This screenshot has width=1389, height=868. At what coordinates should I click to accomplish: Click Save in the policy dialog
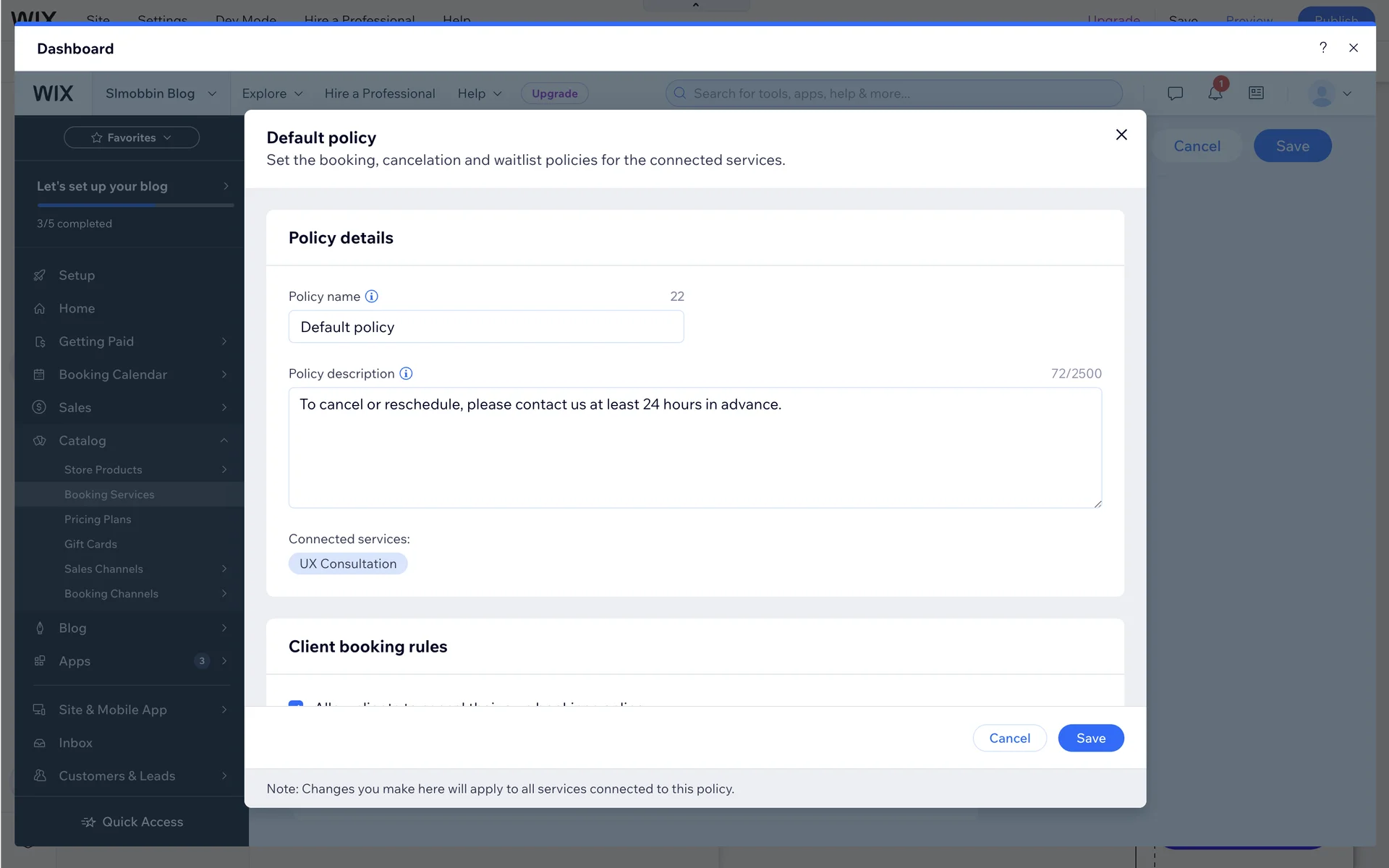(1090, 738)
